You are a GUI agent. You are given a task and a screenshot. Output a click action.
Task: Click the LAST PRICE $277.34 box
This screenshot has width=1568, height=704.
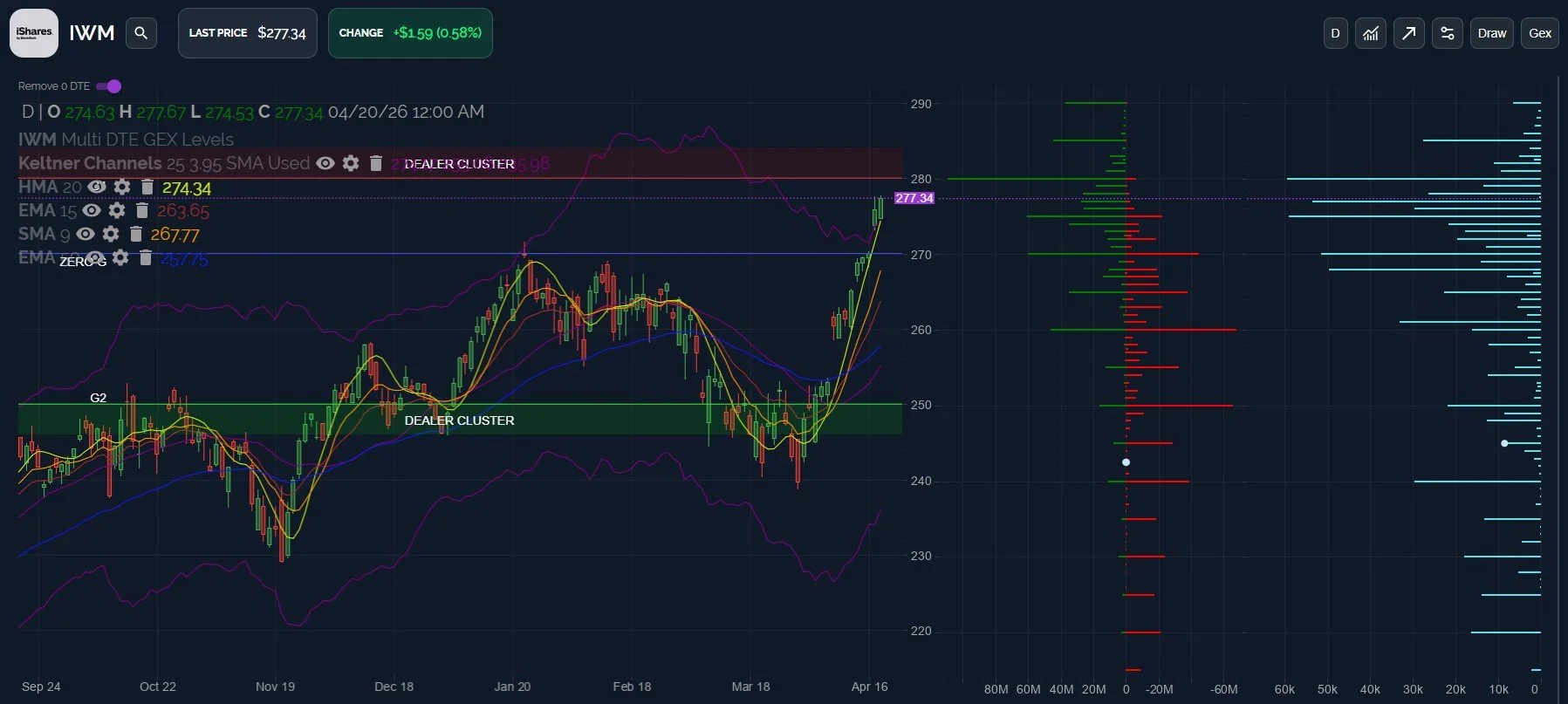tap(248, 33)
